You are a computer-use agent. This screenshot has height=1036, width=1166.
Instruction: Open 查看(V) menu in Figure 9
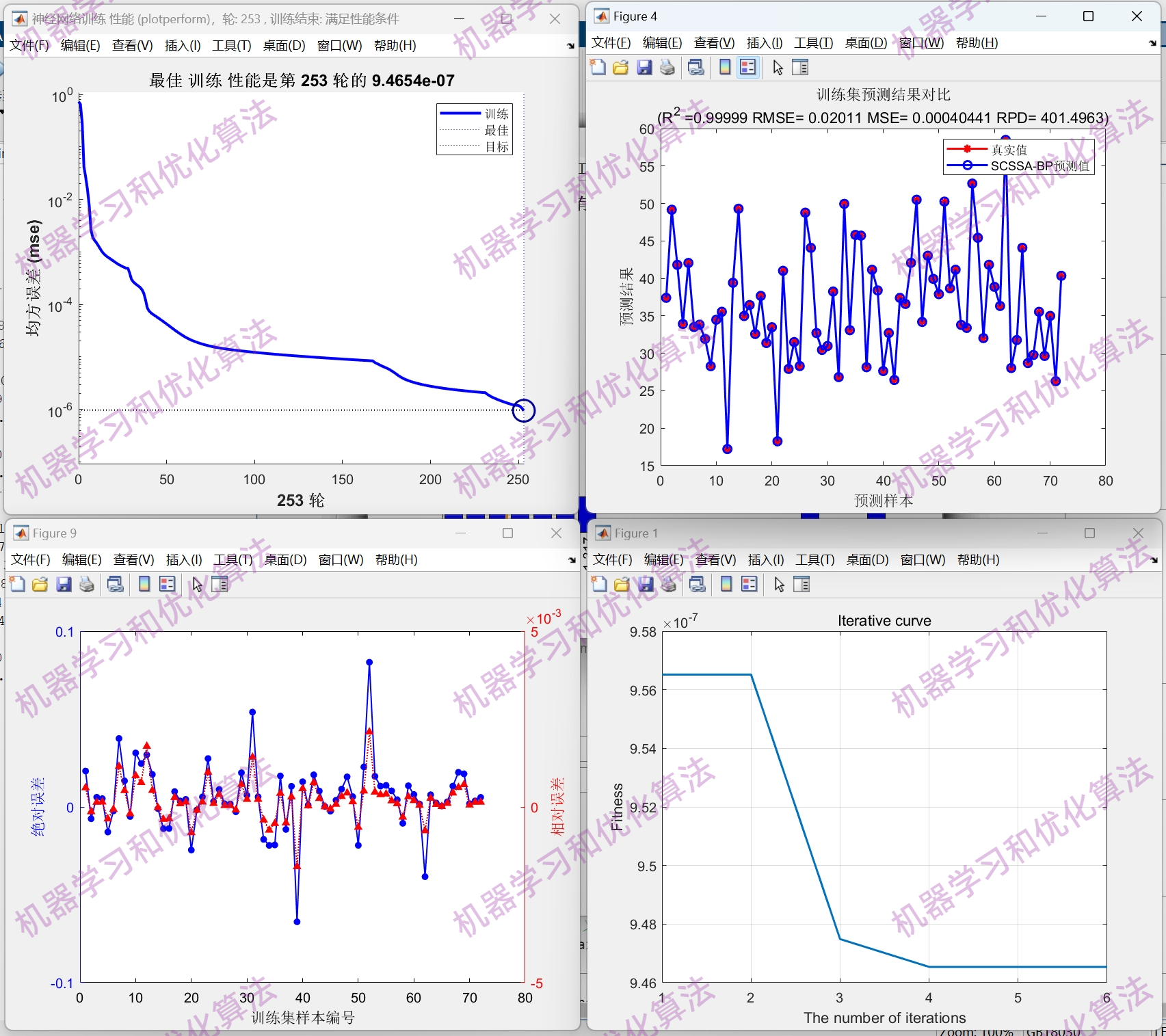[134, 560]
